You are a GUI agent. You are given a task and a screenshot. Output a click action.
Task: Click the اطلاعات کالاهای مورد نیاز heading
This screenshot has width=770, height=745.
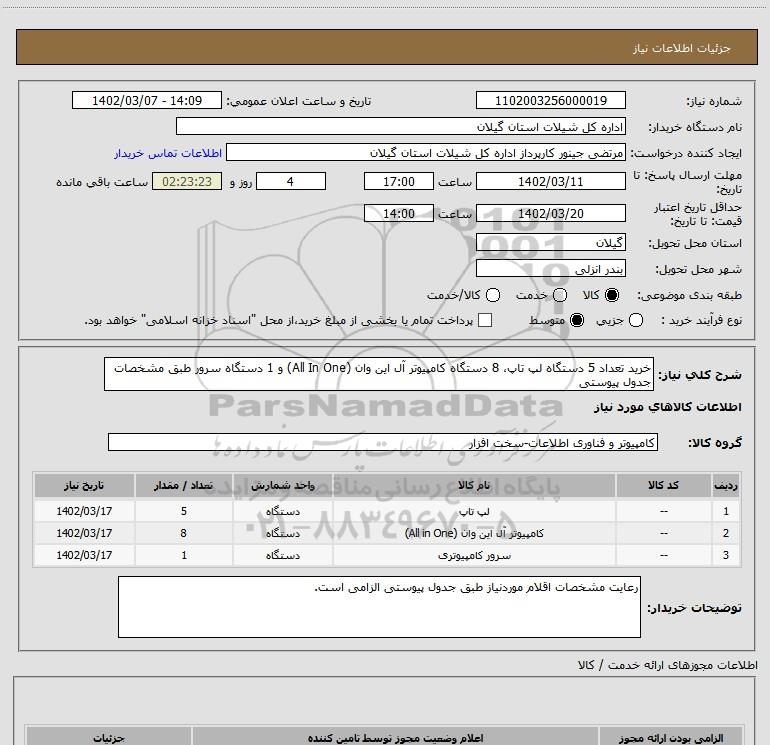(x=667, y=407)
